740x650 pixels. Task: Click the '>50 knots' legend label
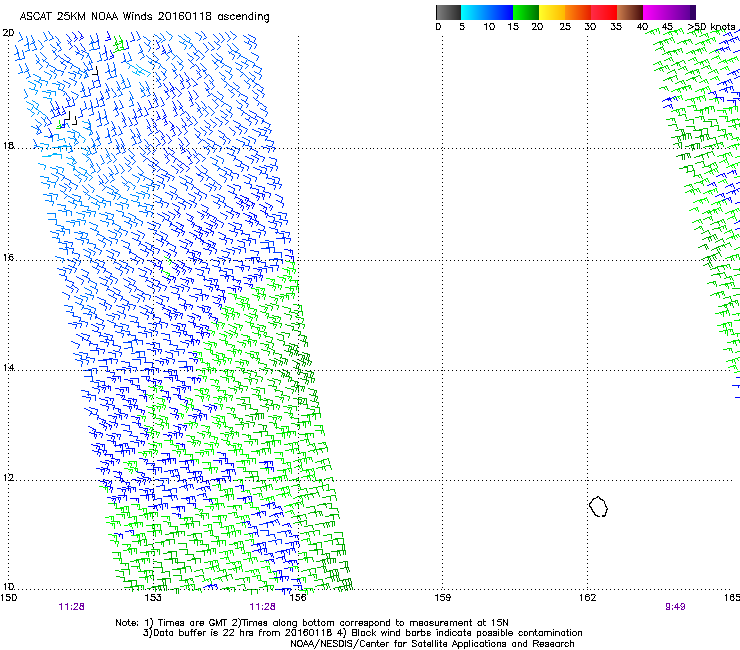click(711, 27)
